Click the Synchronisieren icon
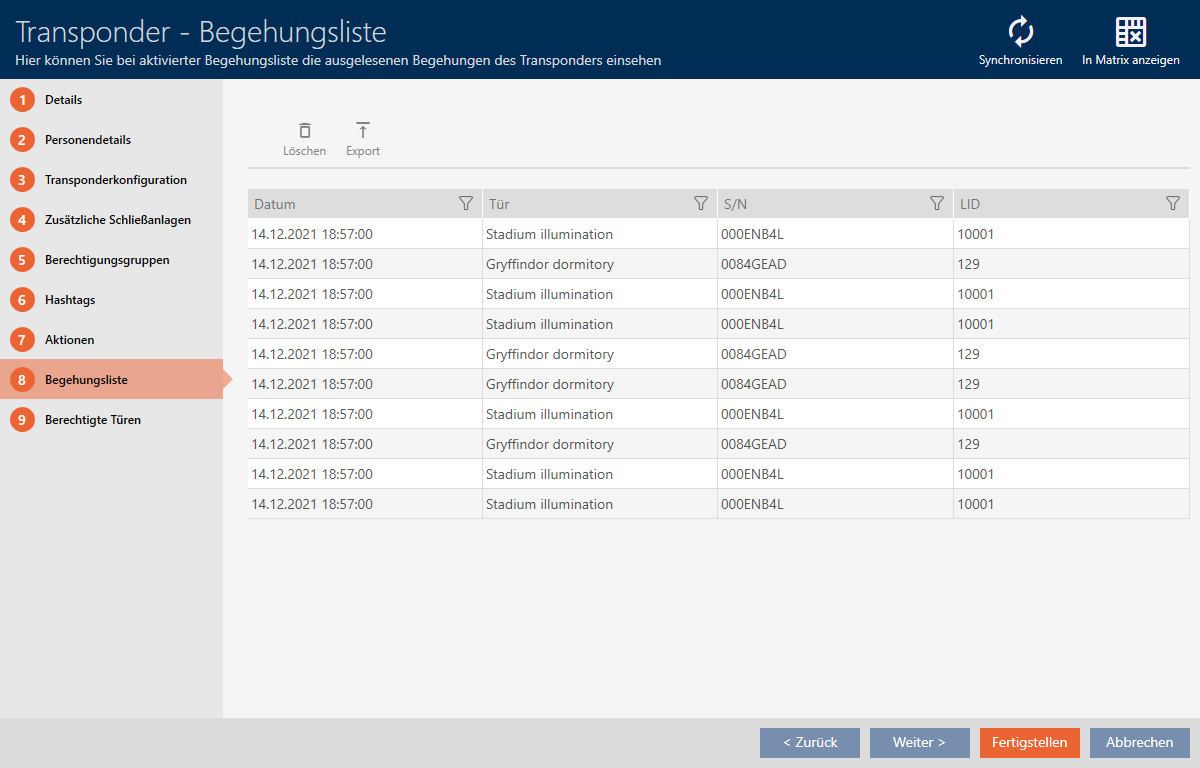This screenshot has height=768, width=1200. tap(1020, 33)
